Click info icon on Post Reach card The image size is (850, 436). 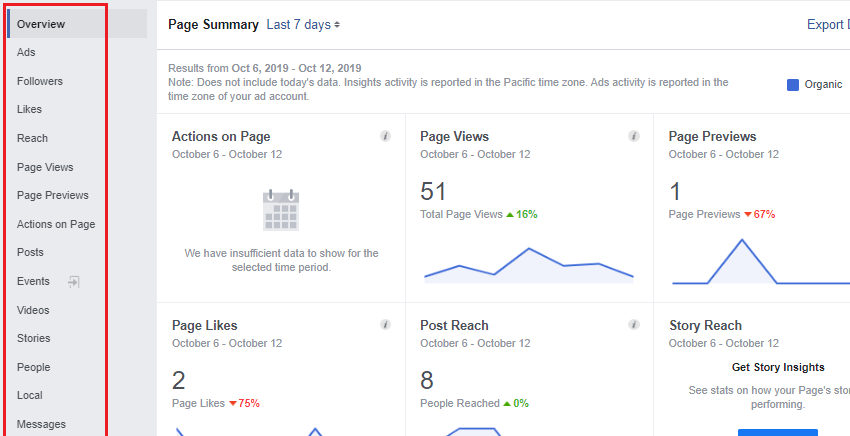point(634,325)
